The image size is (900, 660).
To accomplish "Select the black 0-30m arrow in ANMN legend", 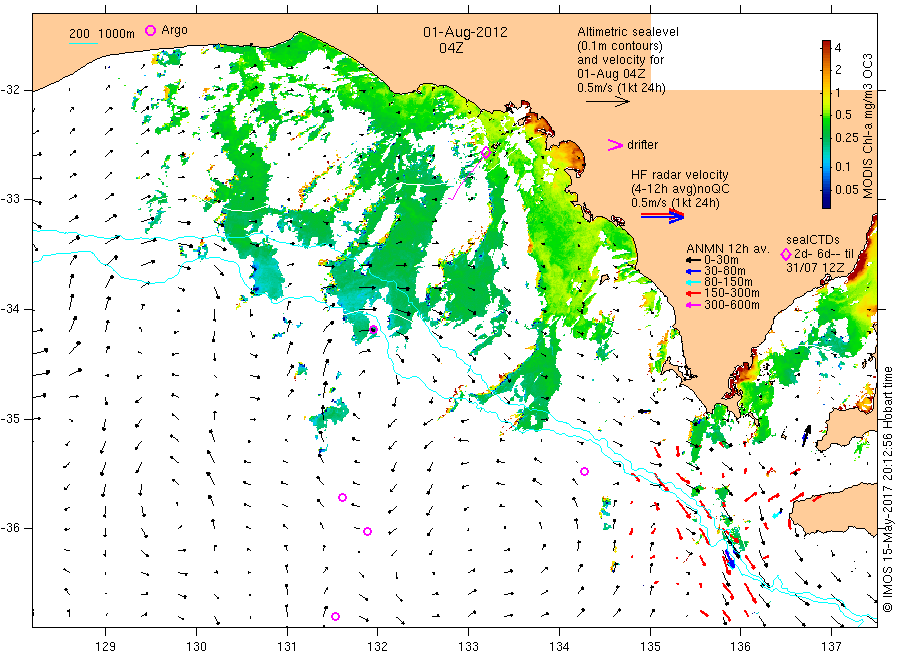I will pyautogui.click(x=693, y=261).
